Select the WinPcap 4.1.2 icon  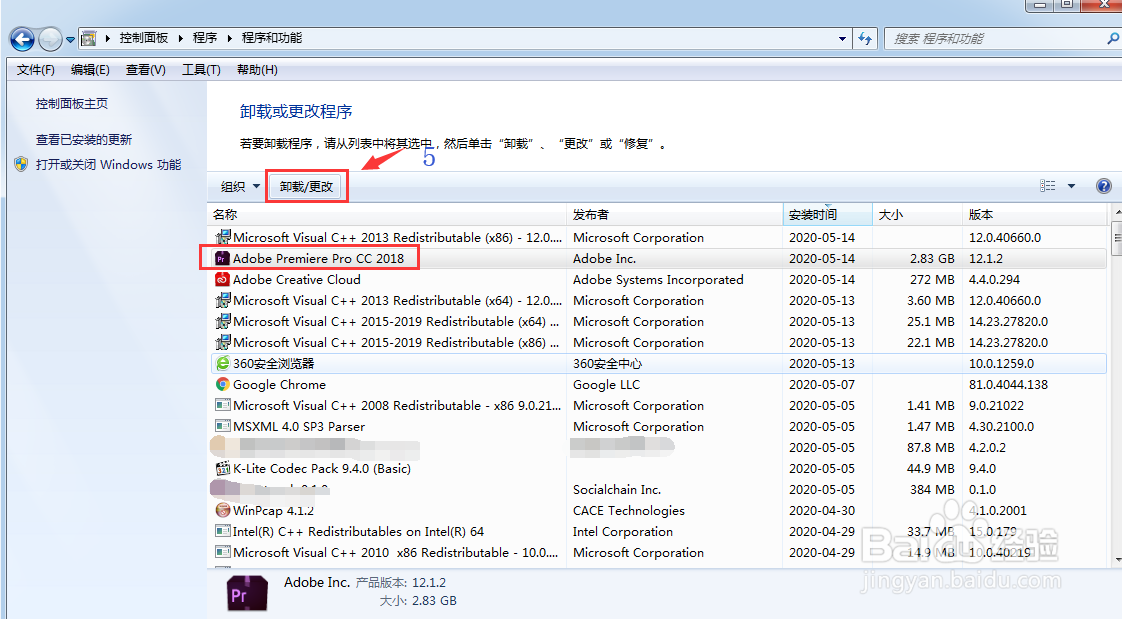223,510
